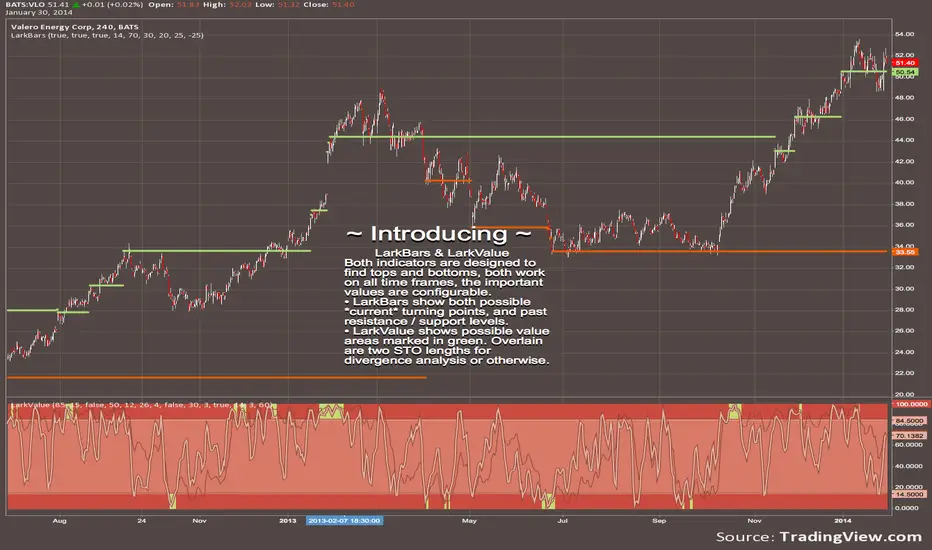Open the LarkBars indicator legend
Viewport: 932px width, 550px height.
pos(107,35)
